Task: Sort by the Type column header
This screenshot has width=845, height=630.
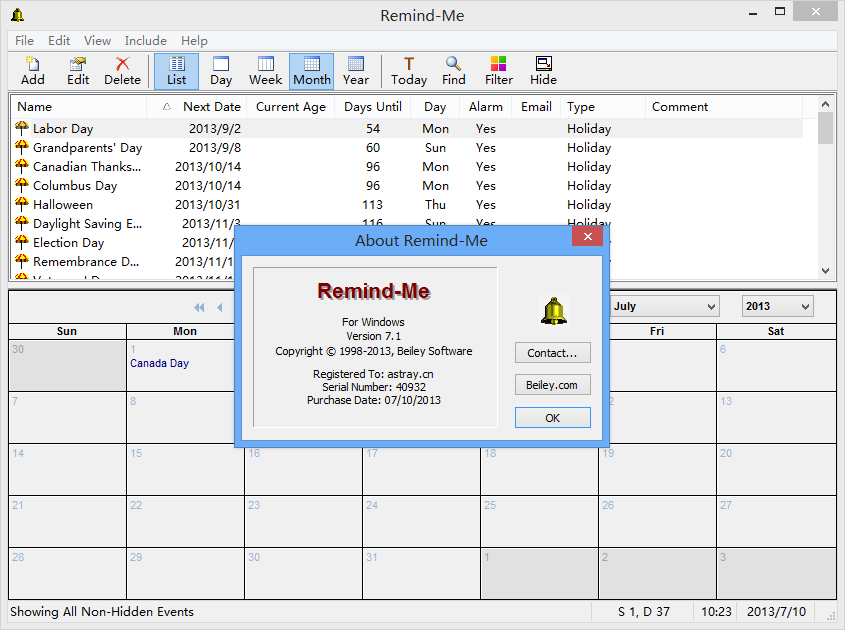Action: coord(602,107)
